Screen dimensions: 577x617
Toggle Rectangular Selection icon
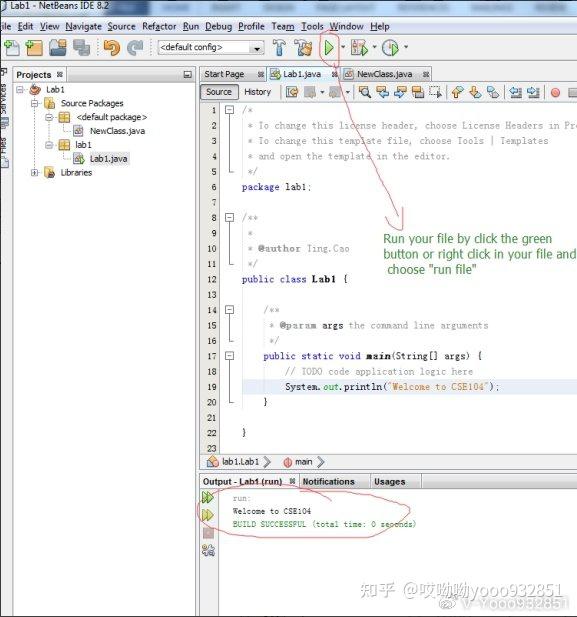[x=435, y=92]
